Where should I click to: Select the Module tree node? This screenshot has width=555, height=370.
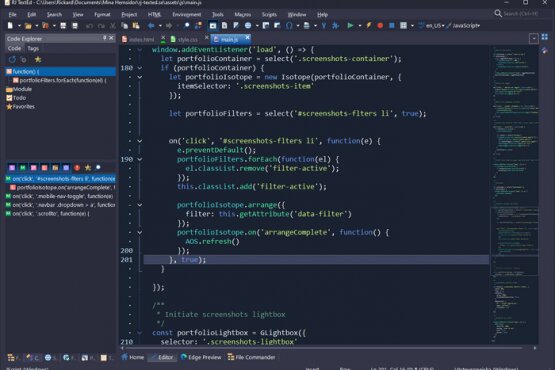coord(19,89)
